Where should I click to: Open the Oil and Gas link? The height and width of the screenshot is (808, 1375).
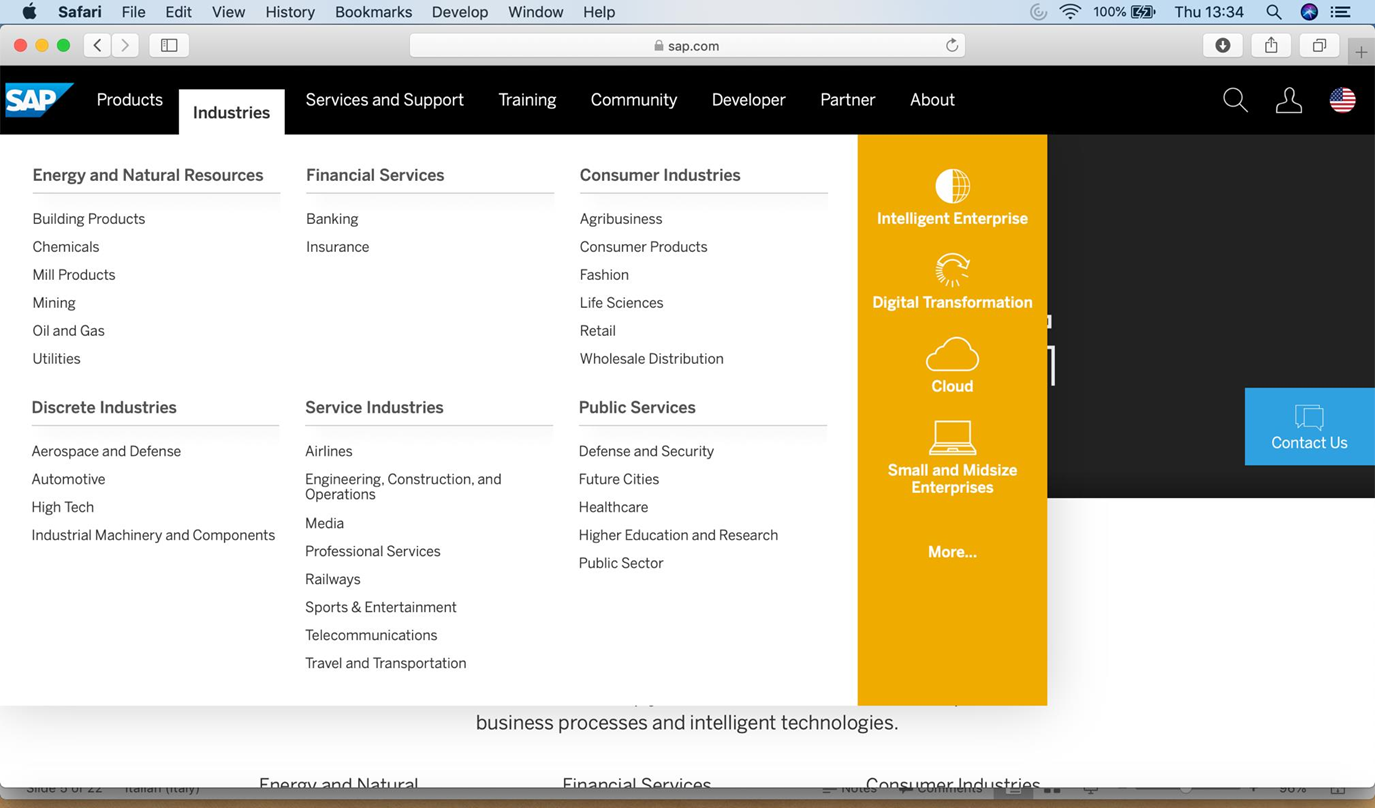coord(68,331)
